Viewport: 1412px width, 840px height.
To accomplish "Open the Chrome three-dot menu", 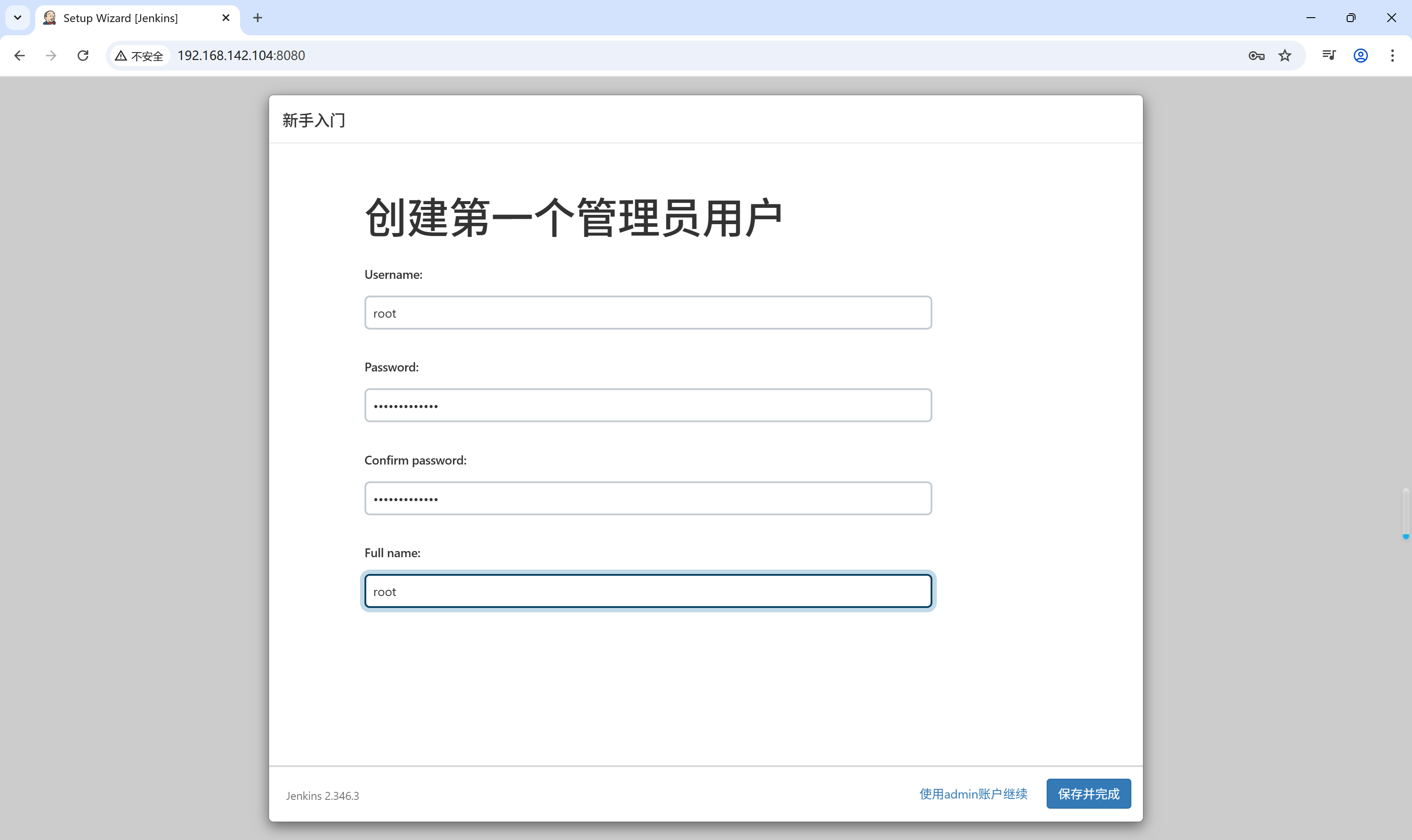I will click(1392, 56).
